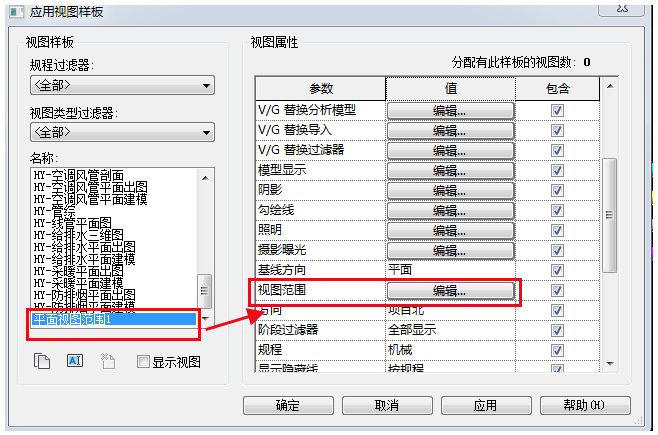Click the 应用 button
The height and width of the screenshot is (435, 658).
coord(486,405)
